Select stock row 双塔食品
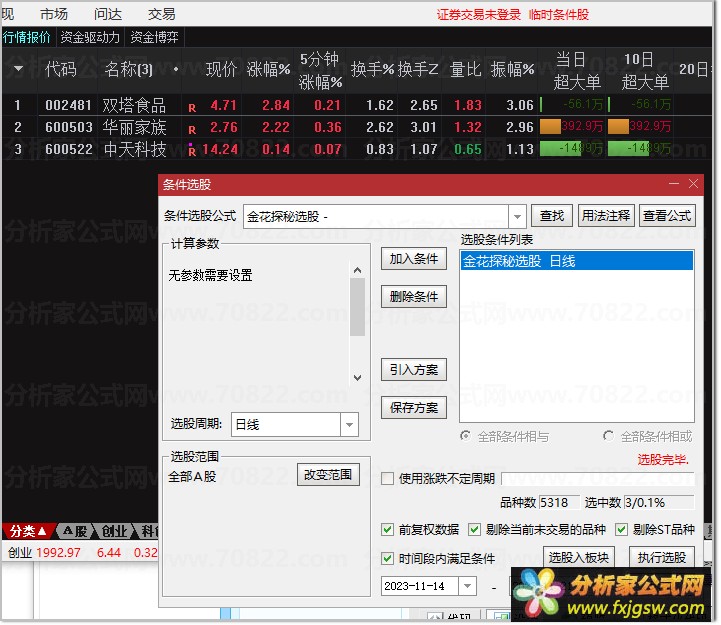The width and height of the screenshot is (721, 625). [x=357, y=105]
